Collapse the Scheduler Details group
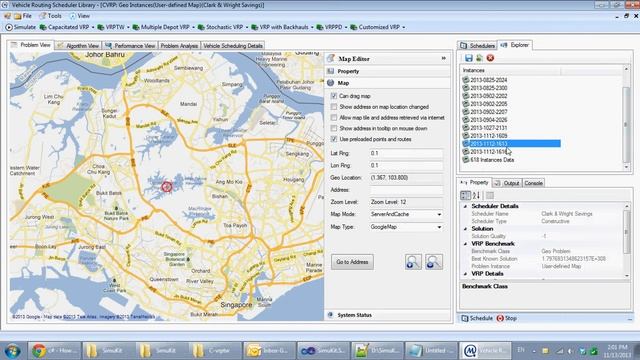This screenshot has width=640, height=360. (465, 206)
